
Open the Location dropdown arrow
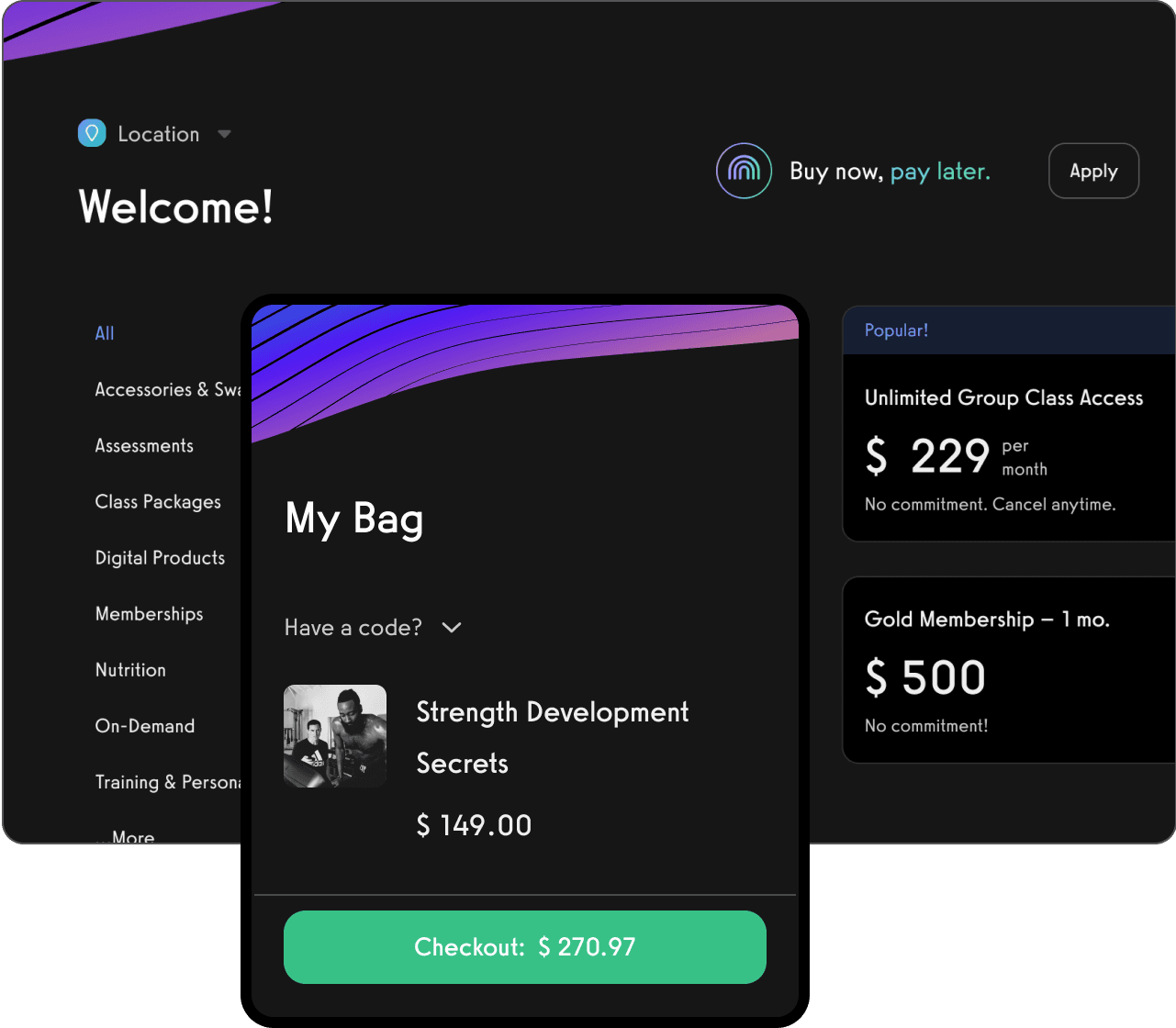224,134
